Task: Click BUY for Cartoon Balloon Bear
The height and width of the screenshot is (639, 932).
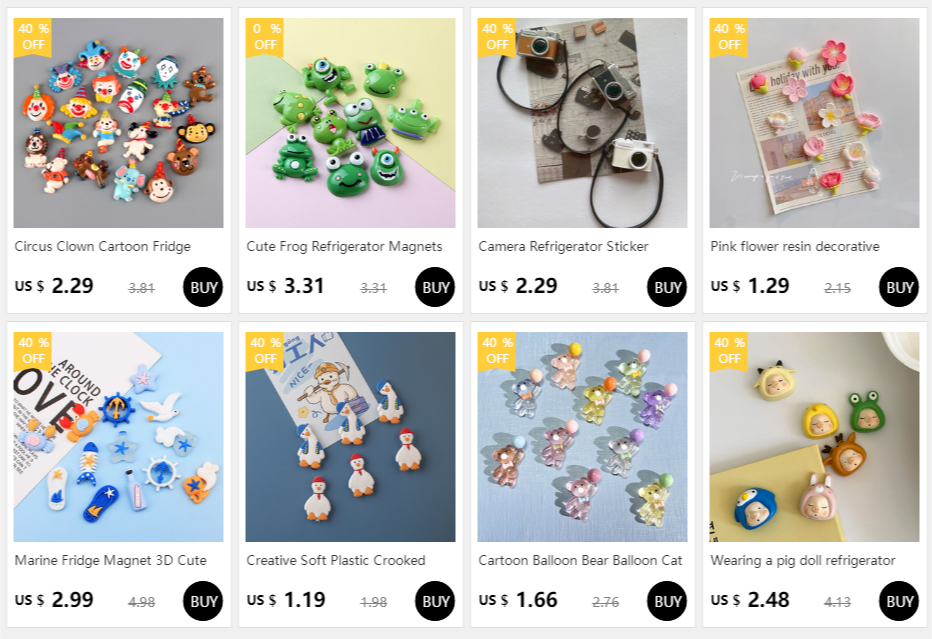Action: point(666,601)
